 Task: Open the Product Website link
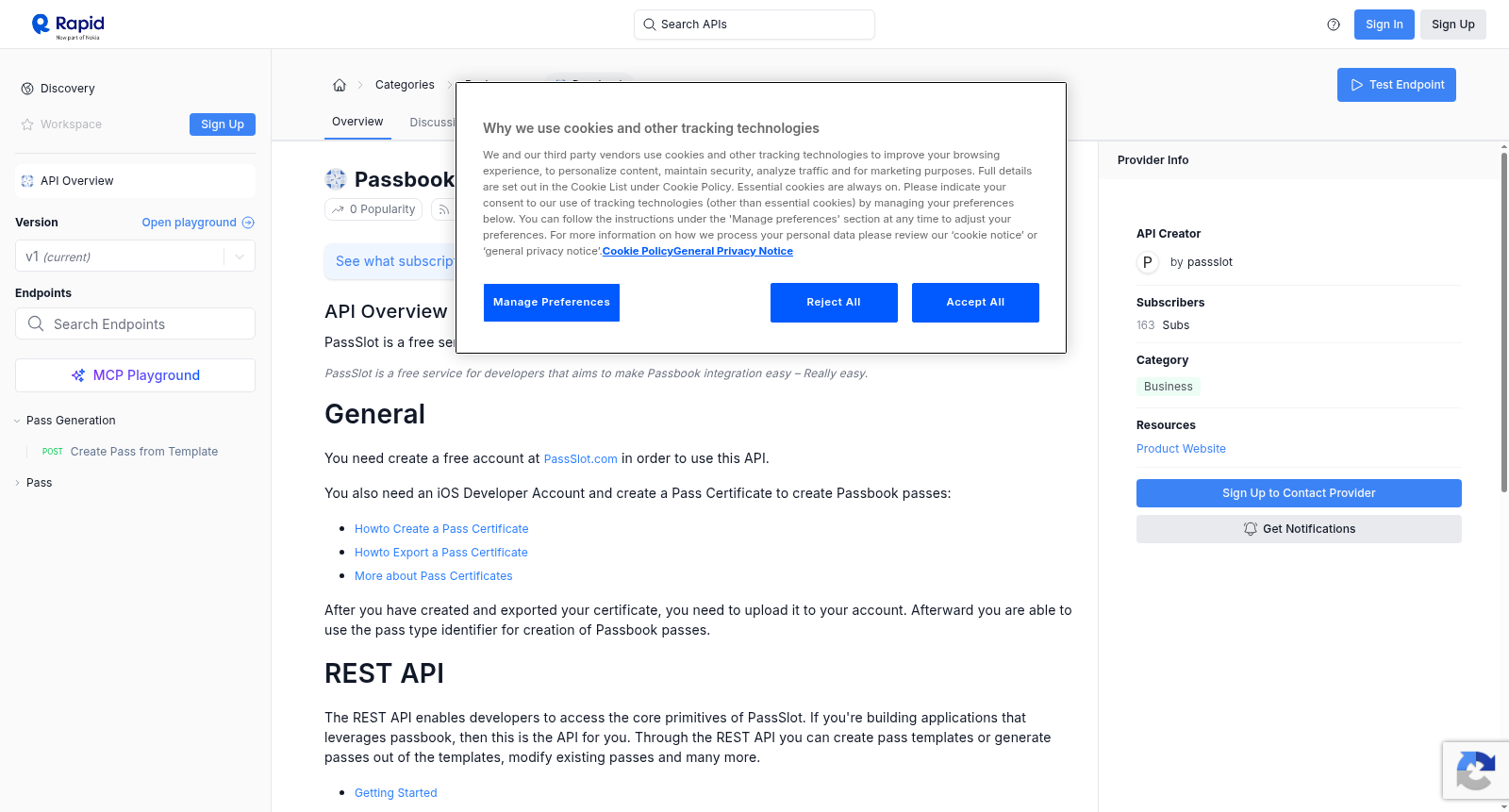point(1181,449)
